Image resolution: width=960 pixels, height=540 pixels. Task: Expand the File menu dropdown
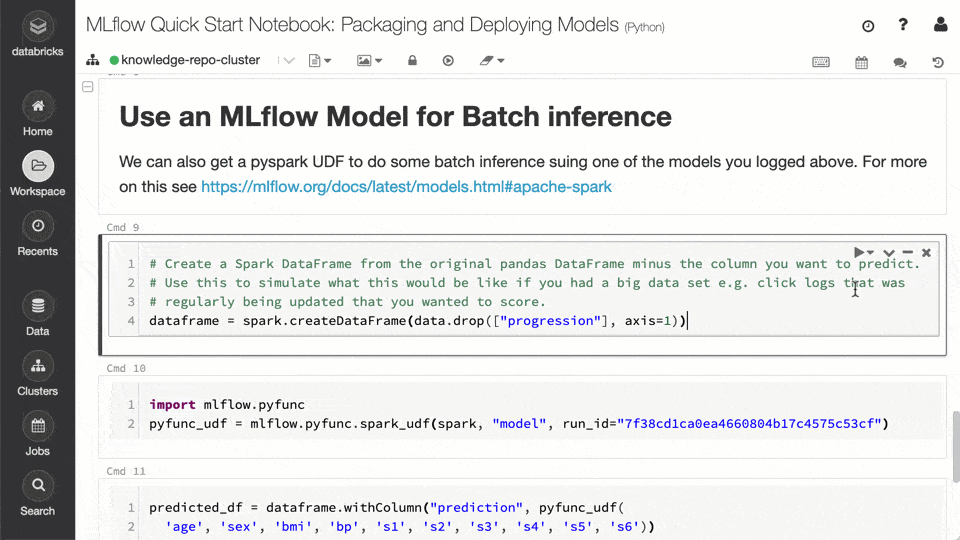320,61
